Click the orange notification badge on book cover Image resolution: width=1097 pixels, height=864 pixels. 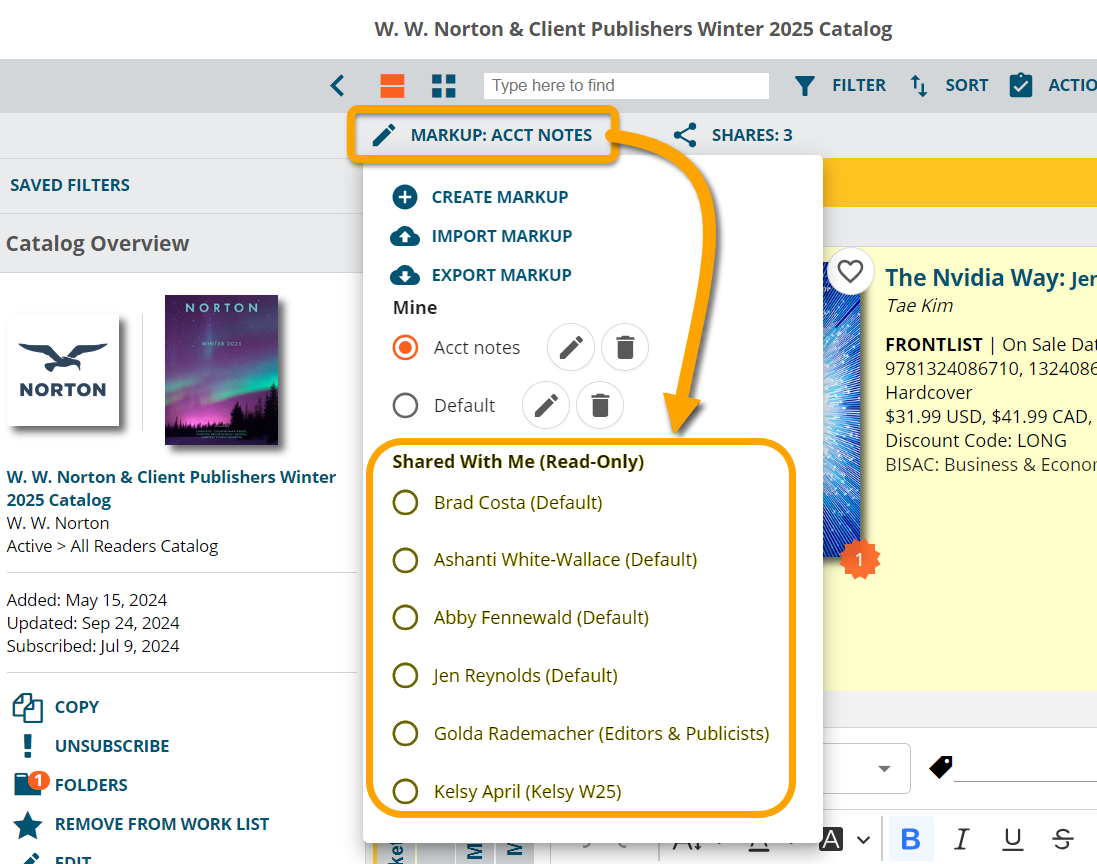click(859, 560)
